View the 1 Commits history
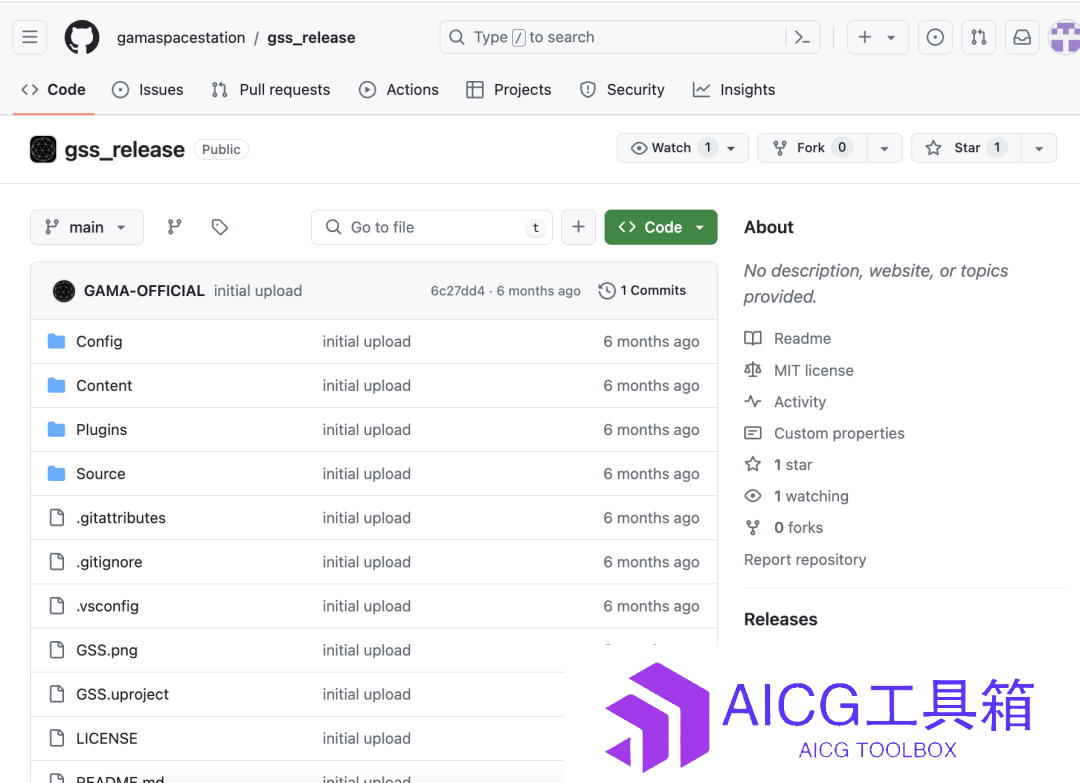The width and height of the screenshot is (1080, 783). click(x=643, y=291)
